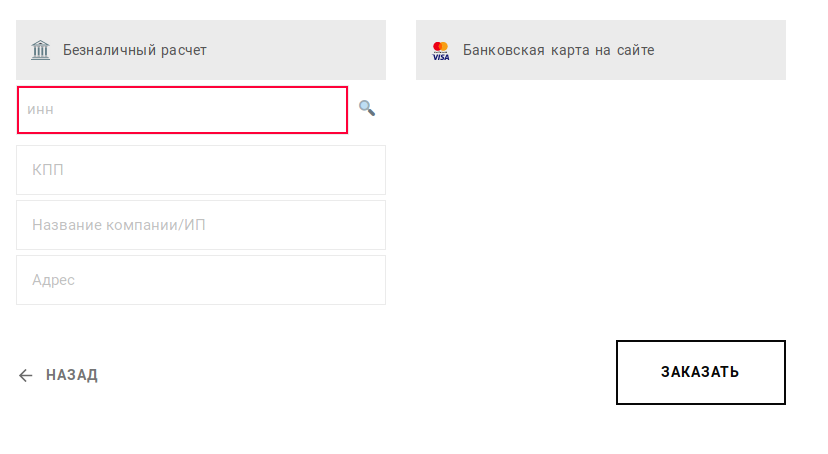Click the Mastercard logo circles

(440, 46)
